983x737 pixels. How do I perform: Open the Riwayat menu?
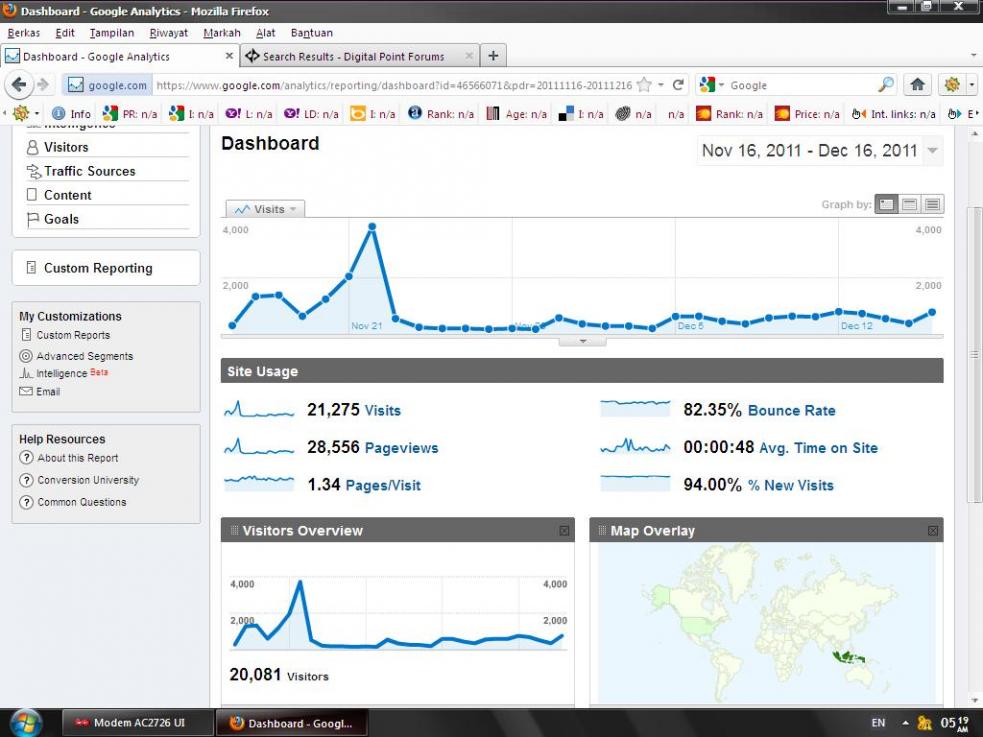(x=169, y=33)
